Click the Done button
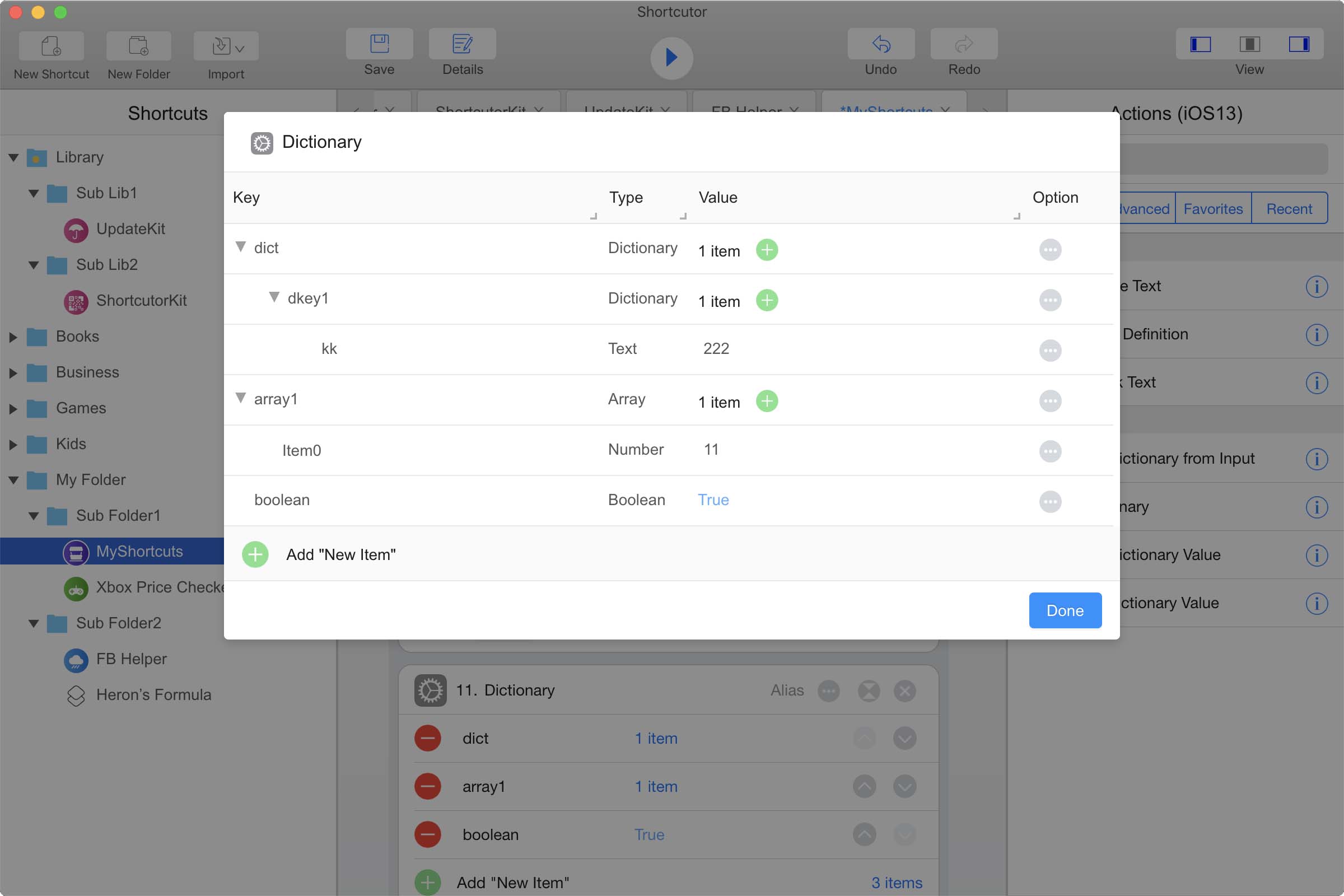1344x896 pixels. pyautogui.click(x=1065, y=610)
